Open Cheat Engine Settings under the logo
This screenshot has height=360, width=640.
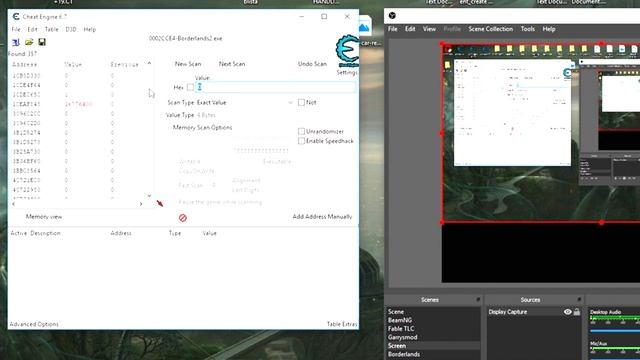click(347, 73)
